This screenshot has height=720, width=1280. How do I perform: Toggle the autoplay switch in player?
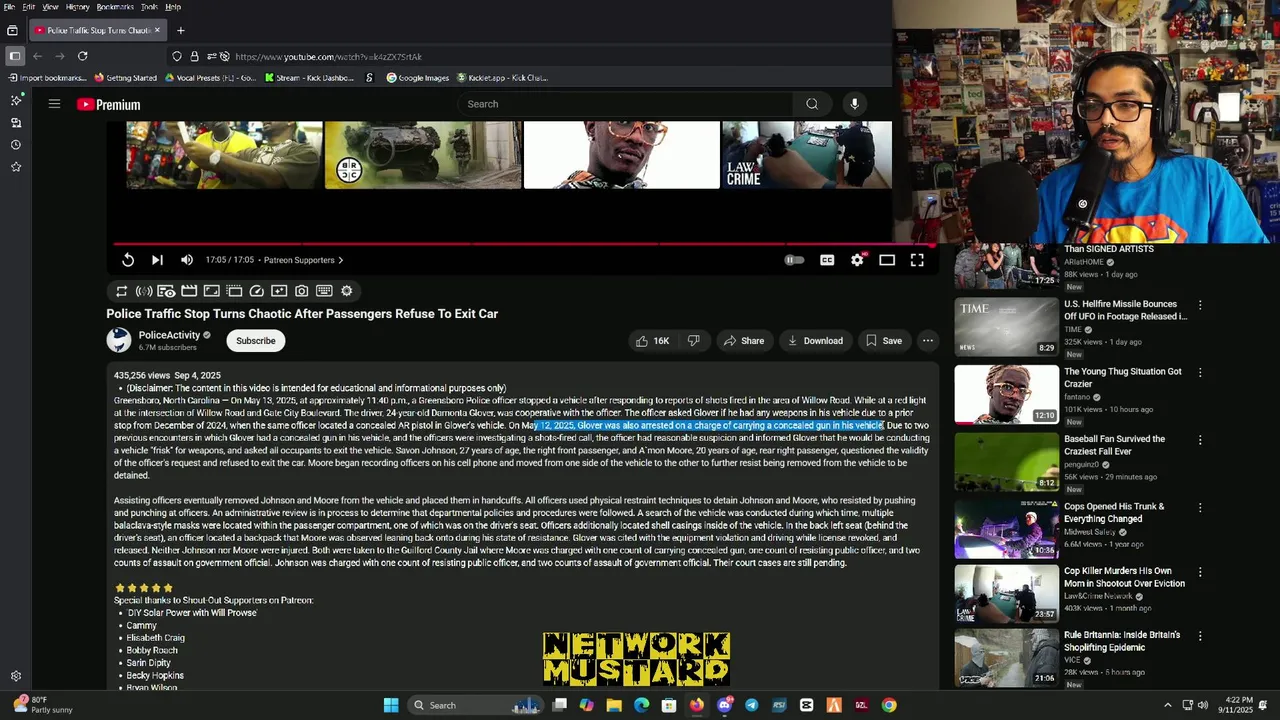[x=794, y=260]
